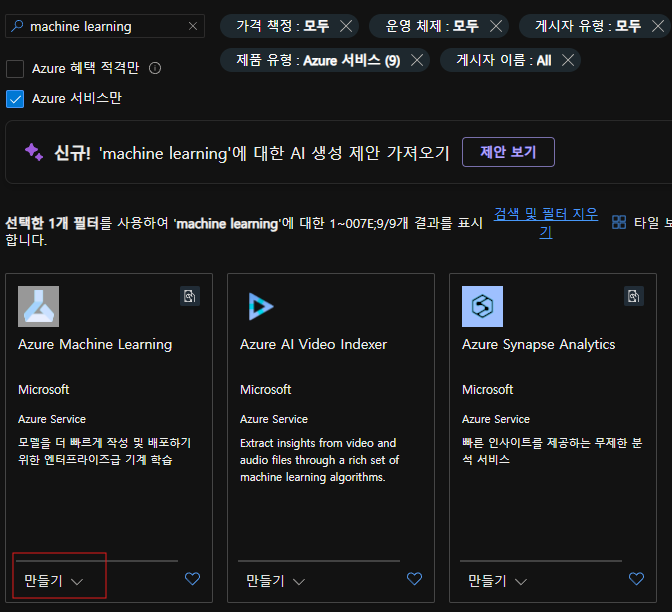The height and width of the screenshot is (612, 672).
Task: Open the 게시자 유형 filter options
Action: 588,26
